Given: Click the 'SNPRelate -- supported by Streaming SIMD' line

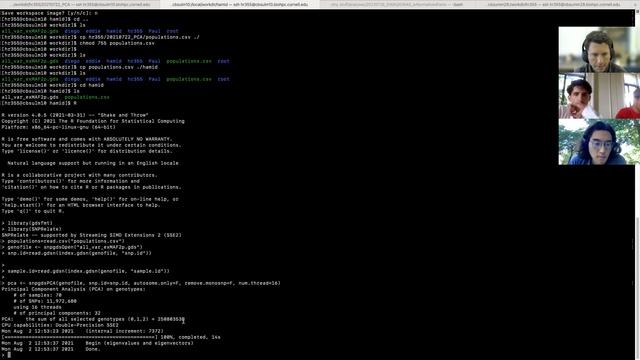Looking at the screenshot, I should pos(91,235).
